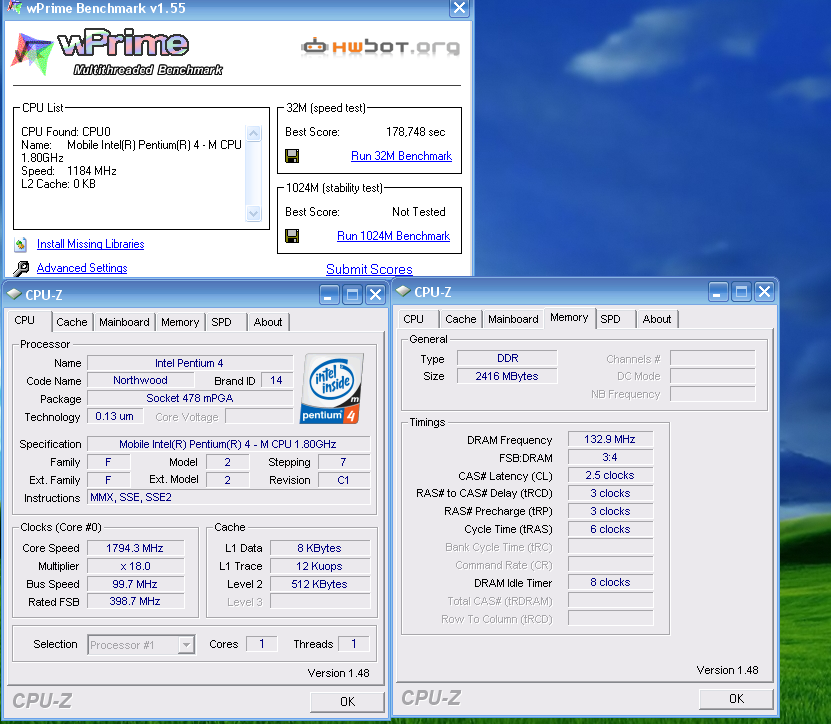The width and height of the screenshot is (831, 724).
Task: Switch to About tab in right CPU-Z
Action: pyautogui.click(x=657, y=319)
